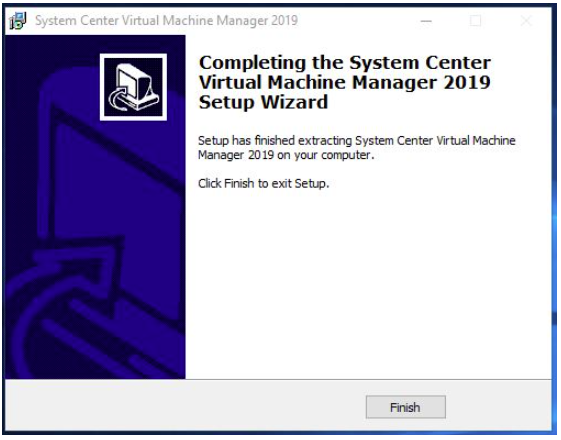Screen dimensions: 561x440
Task: Minimize the Setup Wizard window
Action: tap(426, 21)
